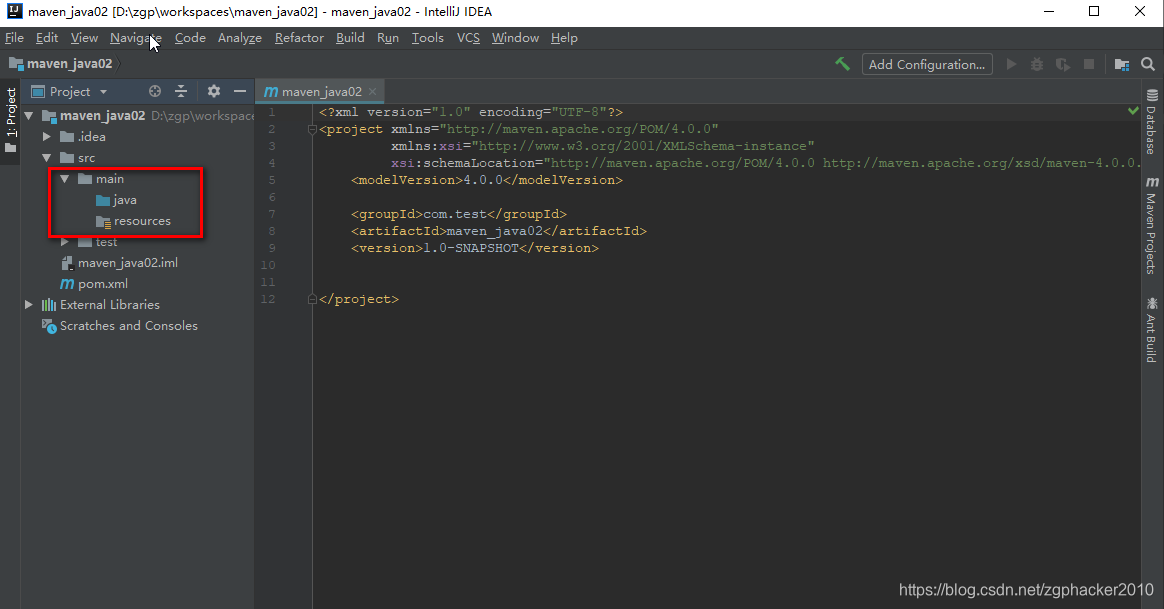Open the File menu
This screenshot has width=1164, height=609.
click(x=14, y=38)
